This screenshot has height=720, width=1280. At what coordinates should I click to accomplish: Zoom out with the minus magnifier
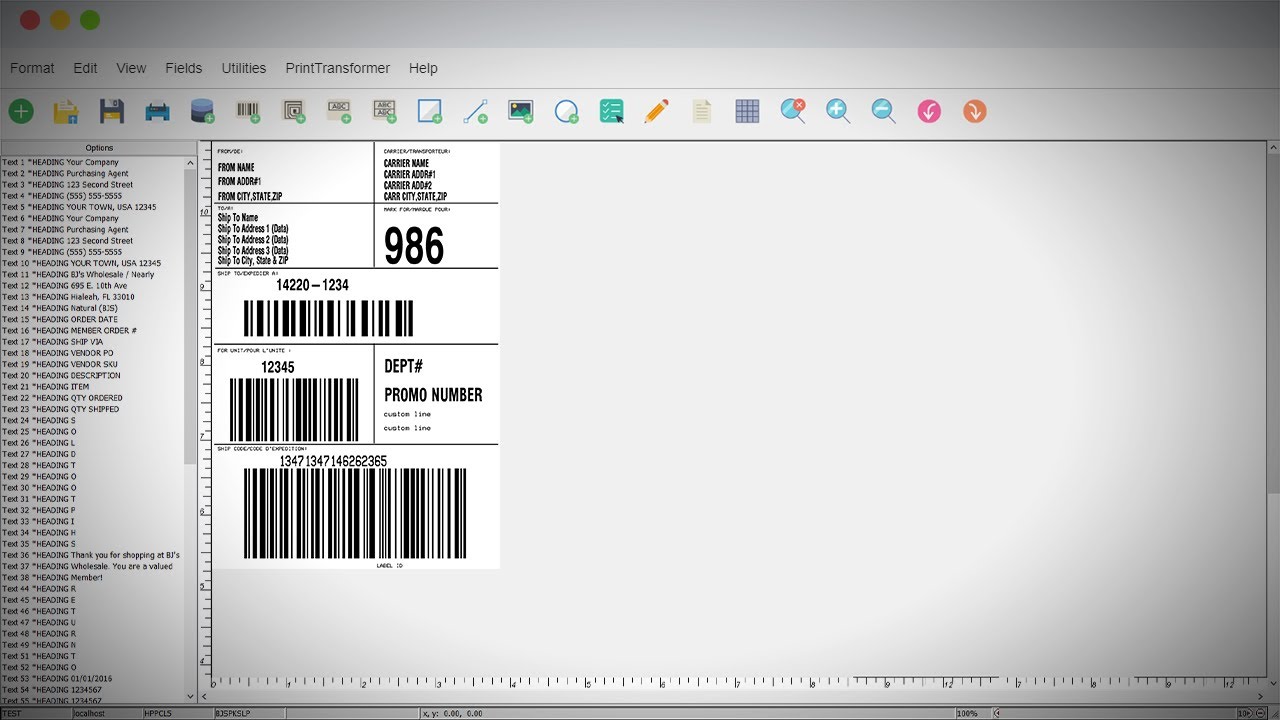883,111
